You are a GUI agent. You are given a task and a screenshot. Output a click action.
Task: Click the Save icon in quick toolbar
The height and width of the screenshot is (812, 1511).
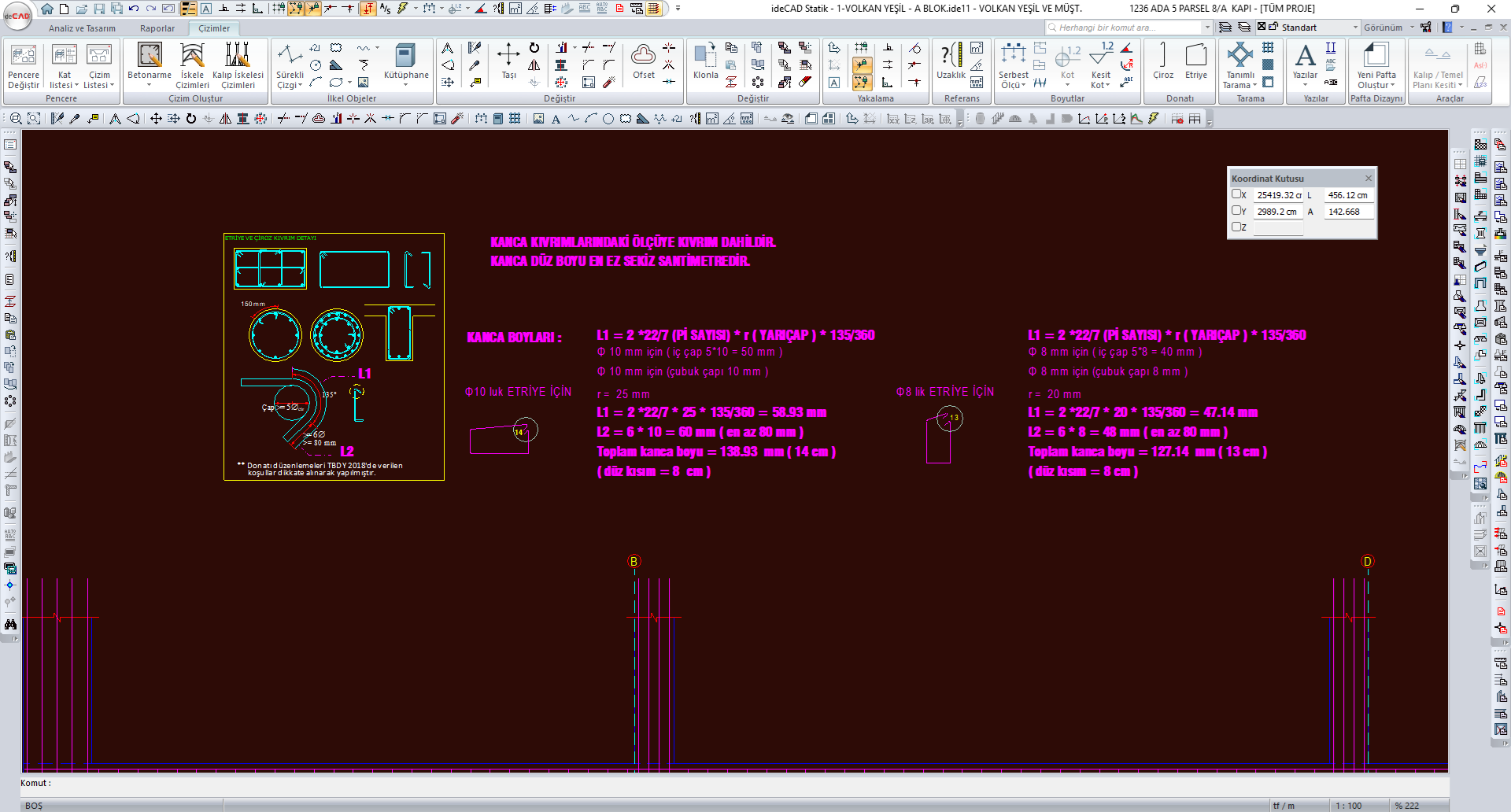tap(99, 9)
